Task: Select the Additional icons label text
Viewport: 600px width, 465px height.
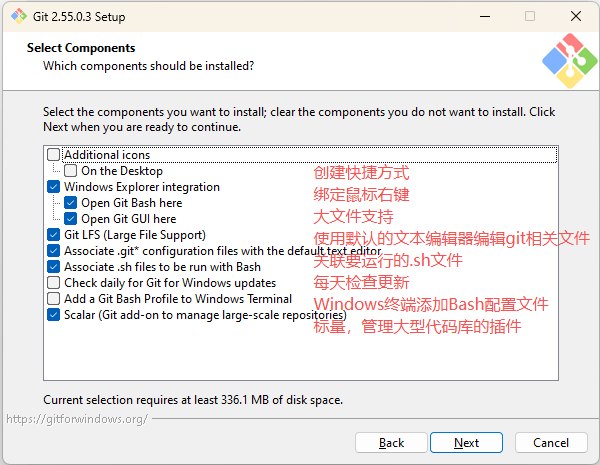Action: (107, 155)
